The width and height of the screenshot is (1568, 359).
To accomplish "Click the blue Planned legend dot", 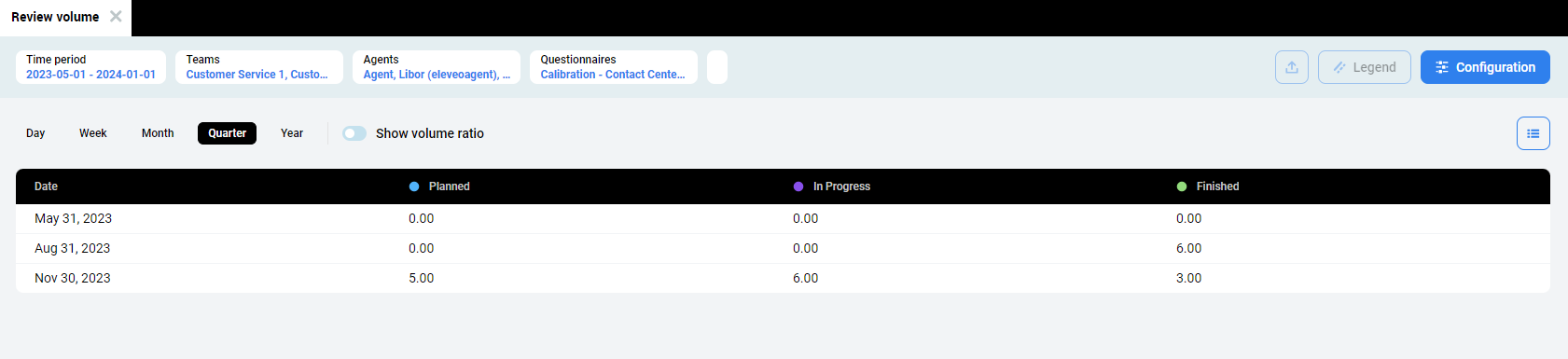I will [x=414, y=186].
